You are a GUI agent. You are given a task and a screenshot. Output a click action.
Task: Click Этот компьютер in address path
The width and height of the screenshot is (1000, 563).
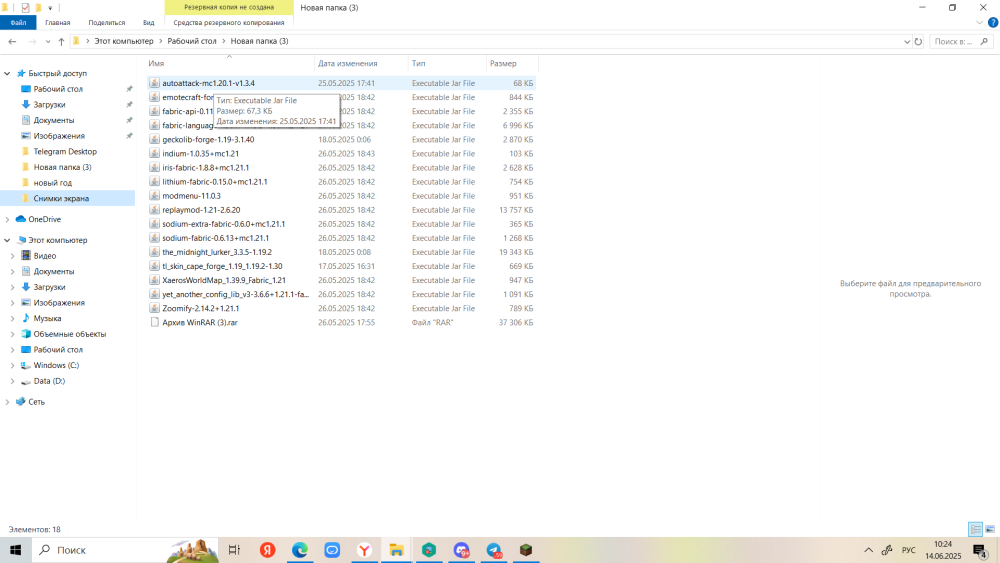pos(124,41)
